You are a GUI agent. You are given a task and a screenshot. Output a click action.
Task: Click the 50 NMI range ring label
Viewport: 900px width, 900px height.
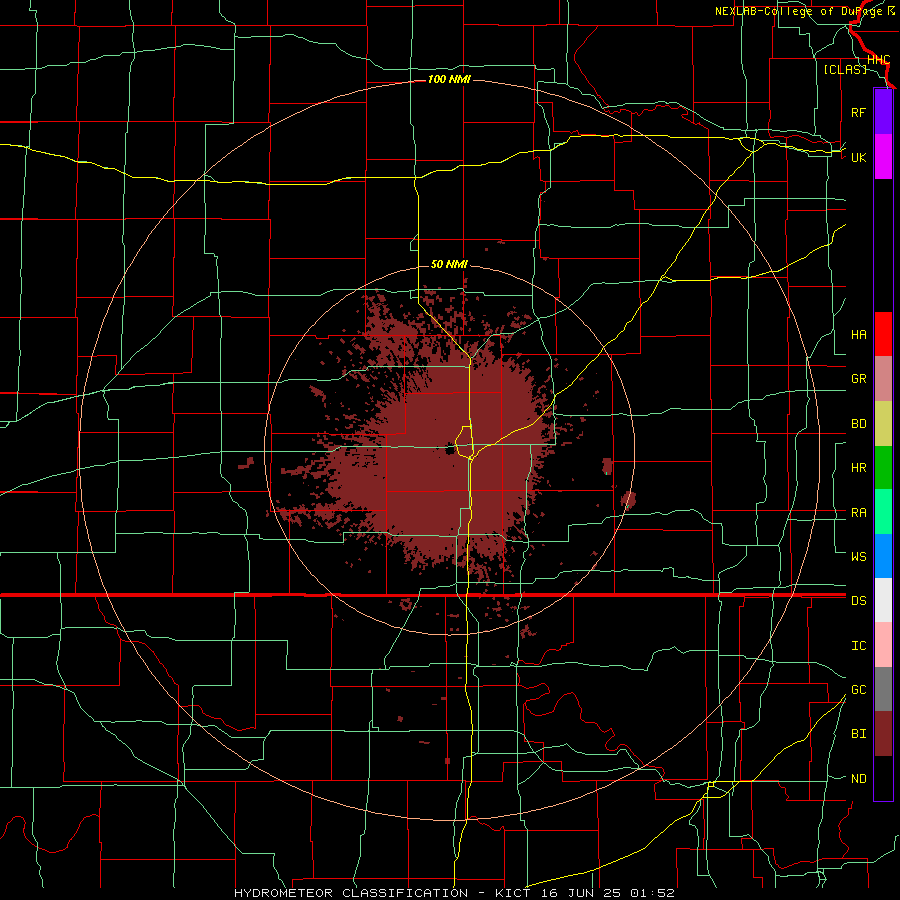tap(449, 264)
